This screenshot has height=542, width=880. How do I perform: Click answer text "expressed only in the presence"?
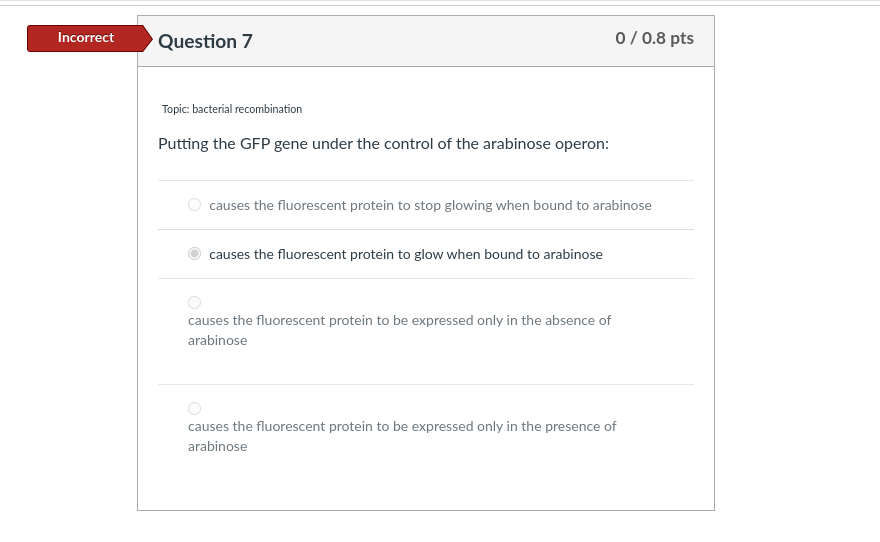(x=402, y=426)
